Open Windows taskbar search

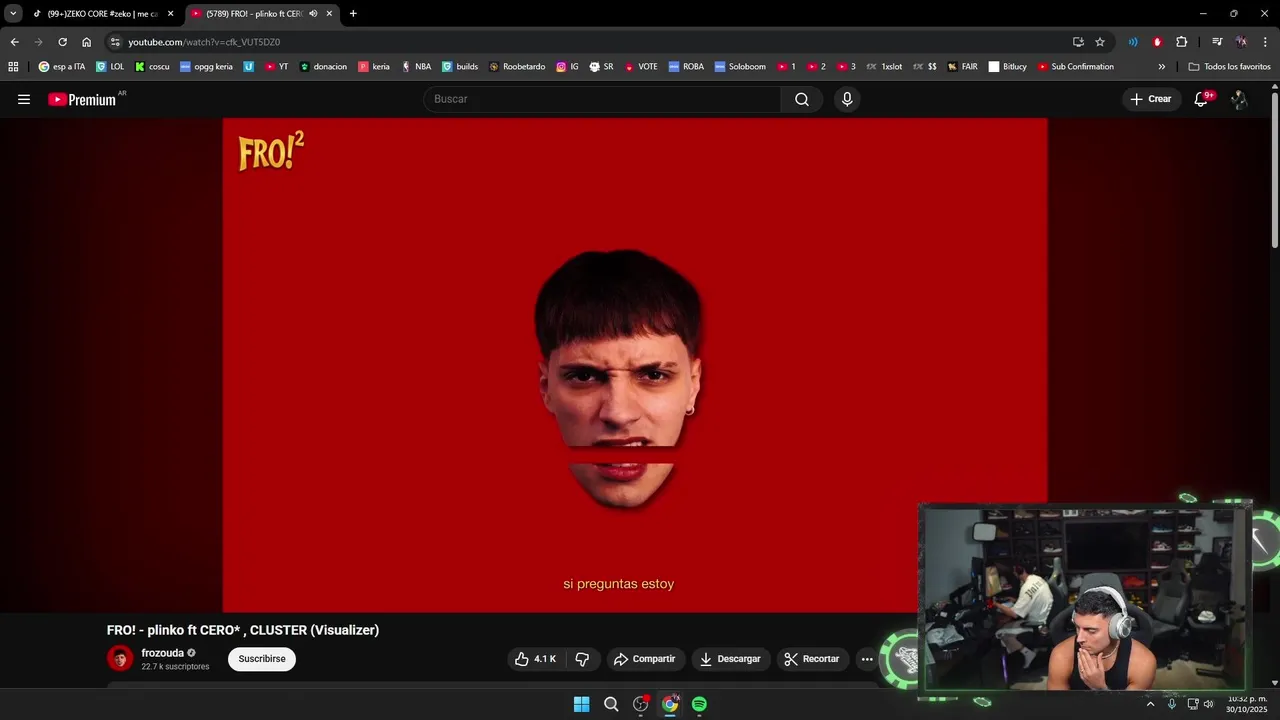[x=611, y=704]
